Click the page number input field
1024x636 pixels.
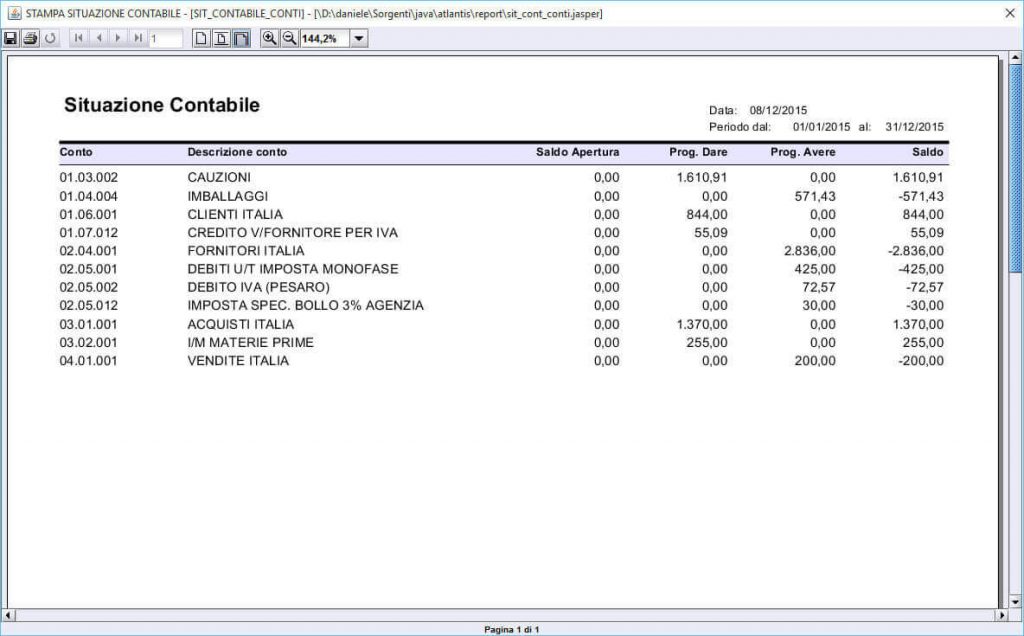tap(165, 38)
